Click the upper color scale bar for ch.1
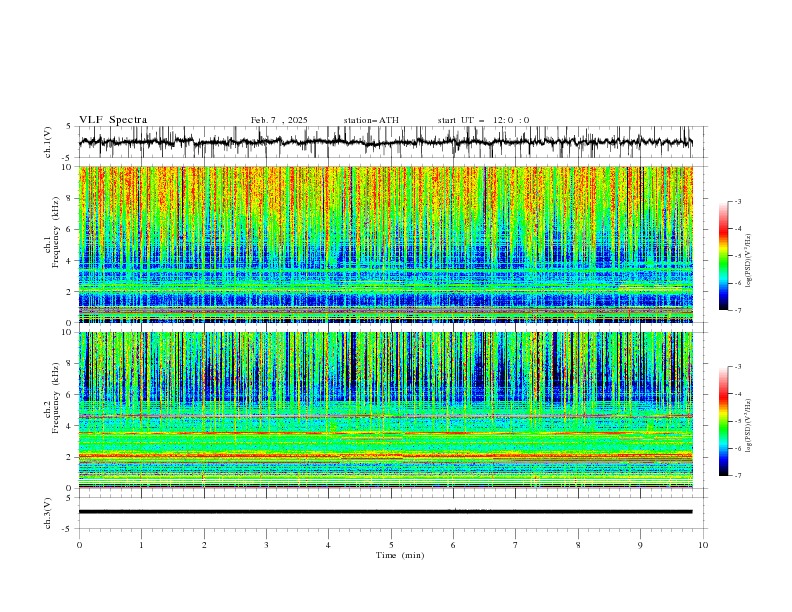 point(724,256)
